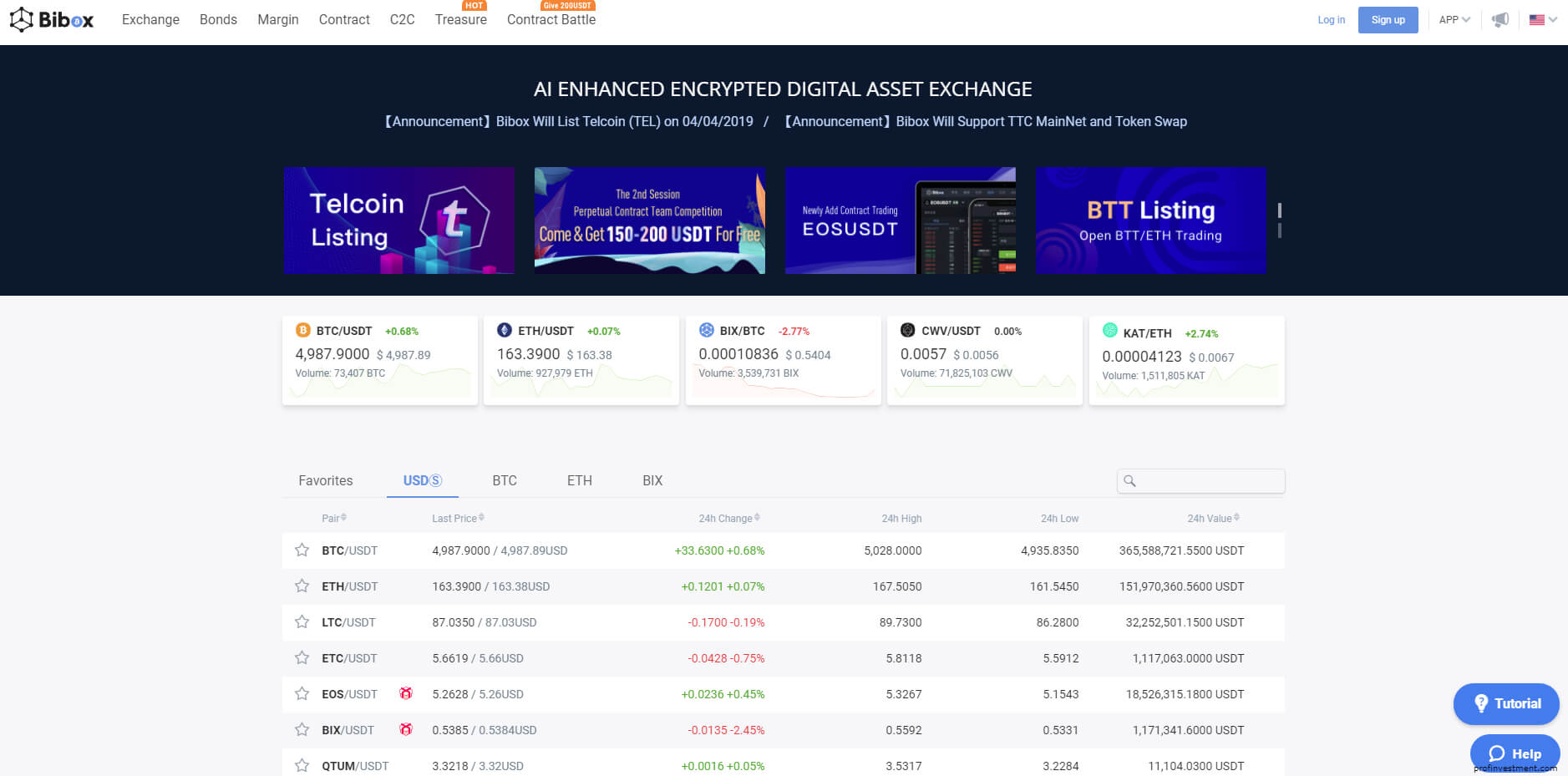
Task: Click the HOT badge above Treasure
Action: tap(474, 5)
